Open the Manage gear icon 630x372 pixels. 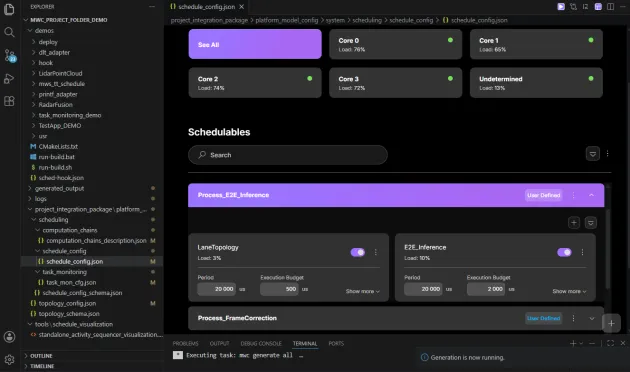coord(9,359)
